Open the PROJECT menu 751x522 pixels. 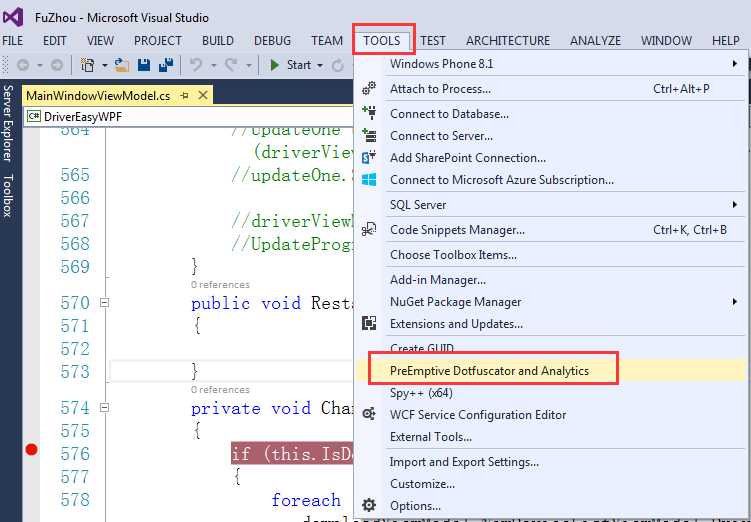coord(158,41)
